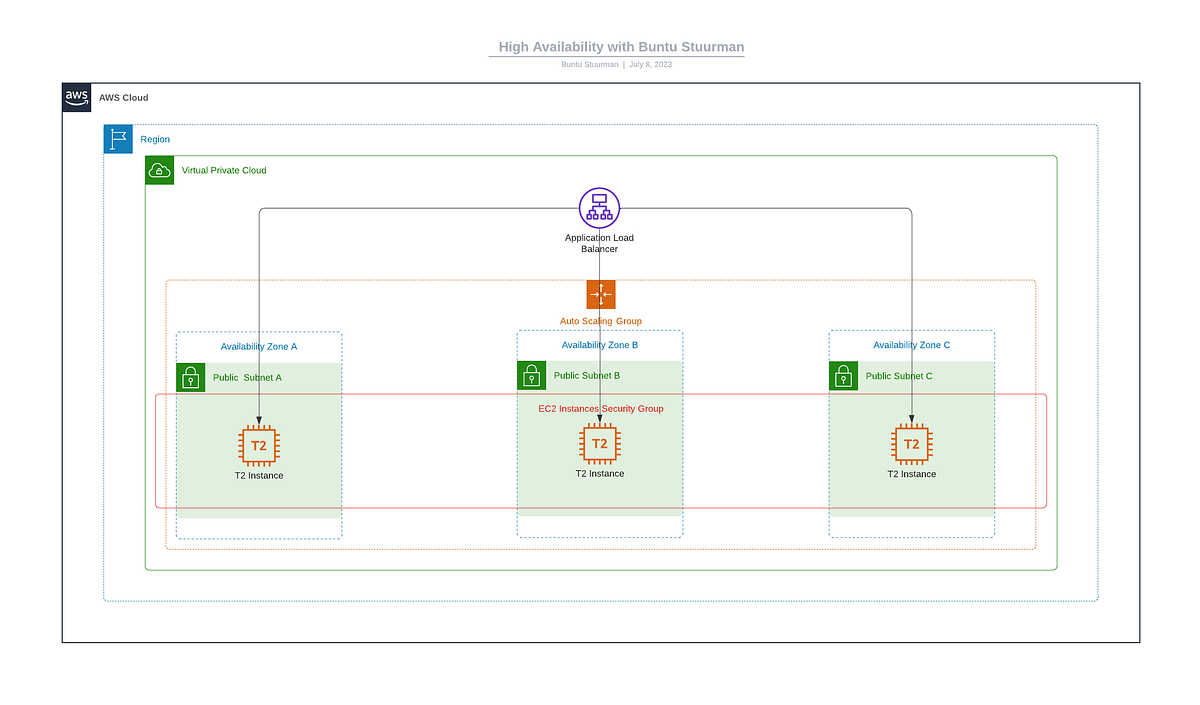Select the T2 Instance chip in Availability Zone B
1200x705 pixels.
point(600,443)
